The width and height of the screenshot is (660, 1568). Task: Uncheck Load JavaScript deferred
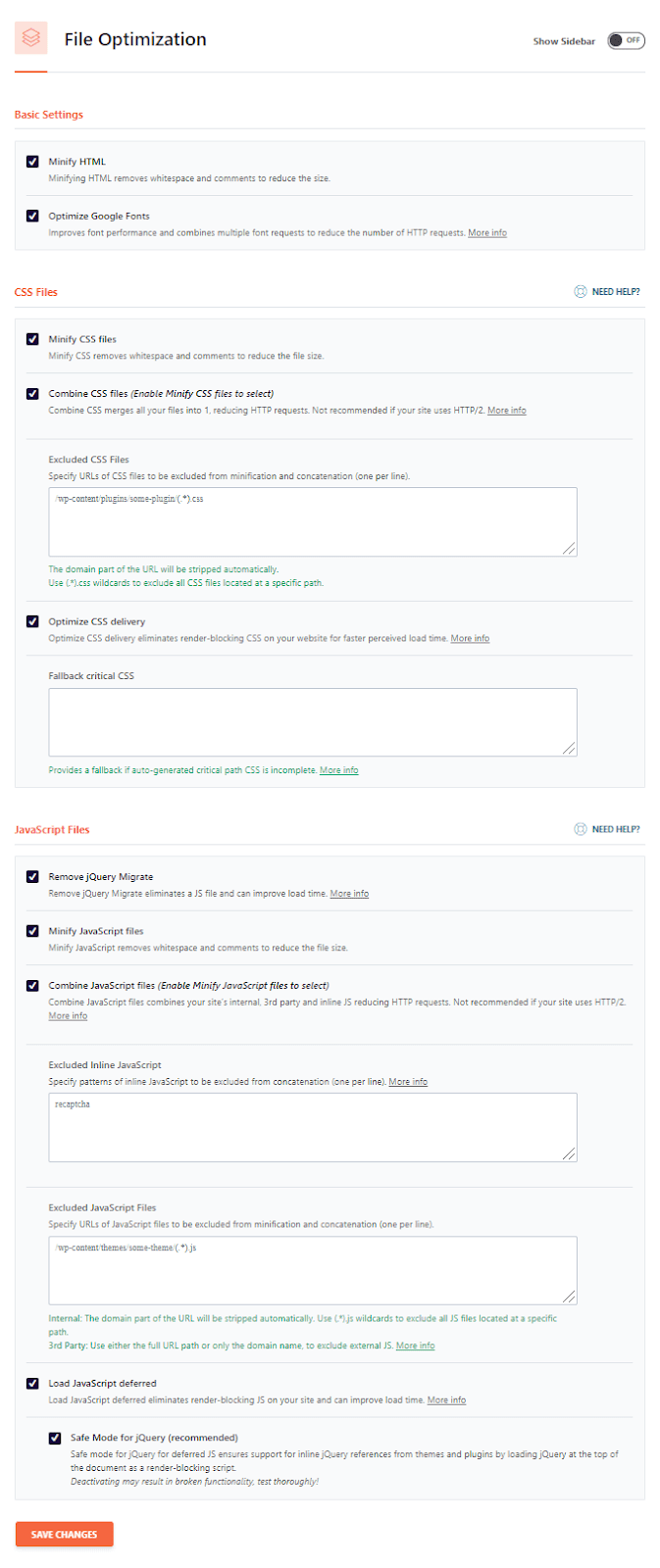pos(32,1383)
